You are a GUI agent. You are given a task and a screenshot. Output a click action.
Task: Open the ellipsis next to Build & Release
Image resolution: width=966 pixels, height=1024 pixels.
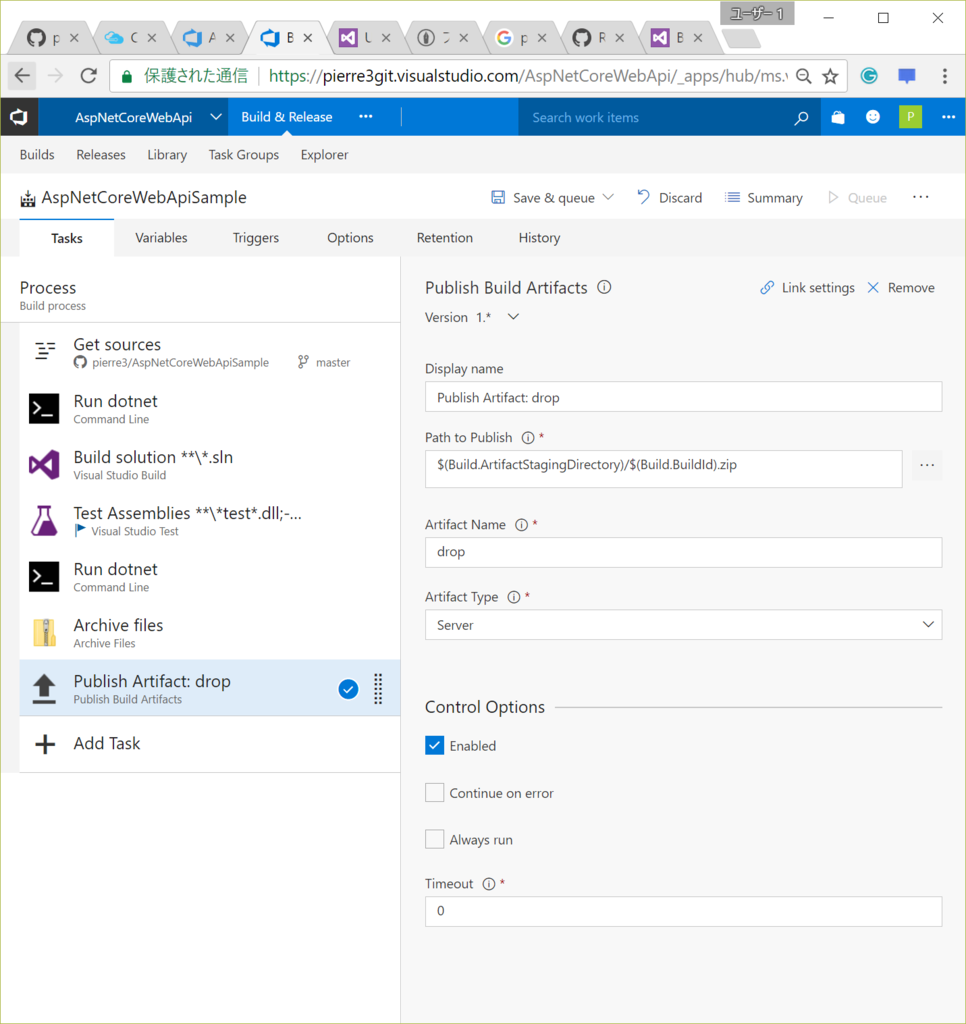pyautogui.click(x=366, y=116)
